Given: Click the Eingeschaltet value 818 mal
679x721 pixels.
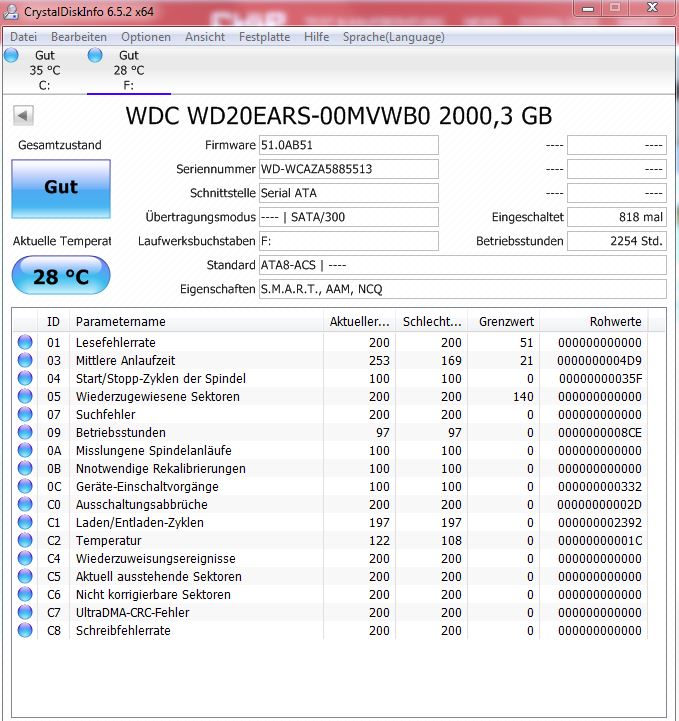Looking at the screenshot, I should [616, 217].
